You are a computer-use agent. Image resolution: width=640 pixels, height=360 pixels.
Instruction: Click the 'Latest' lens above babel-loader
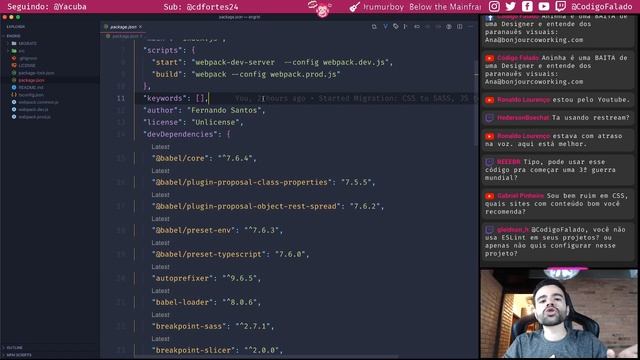[x=160, y=291]
